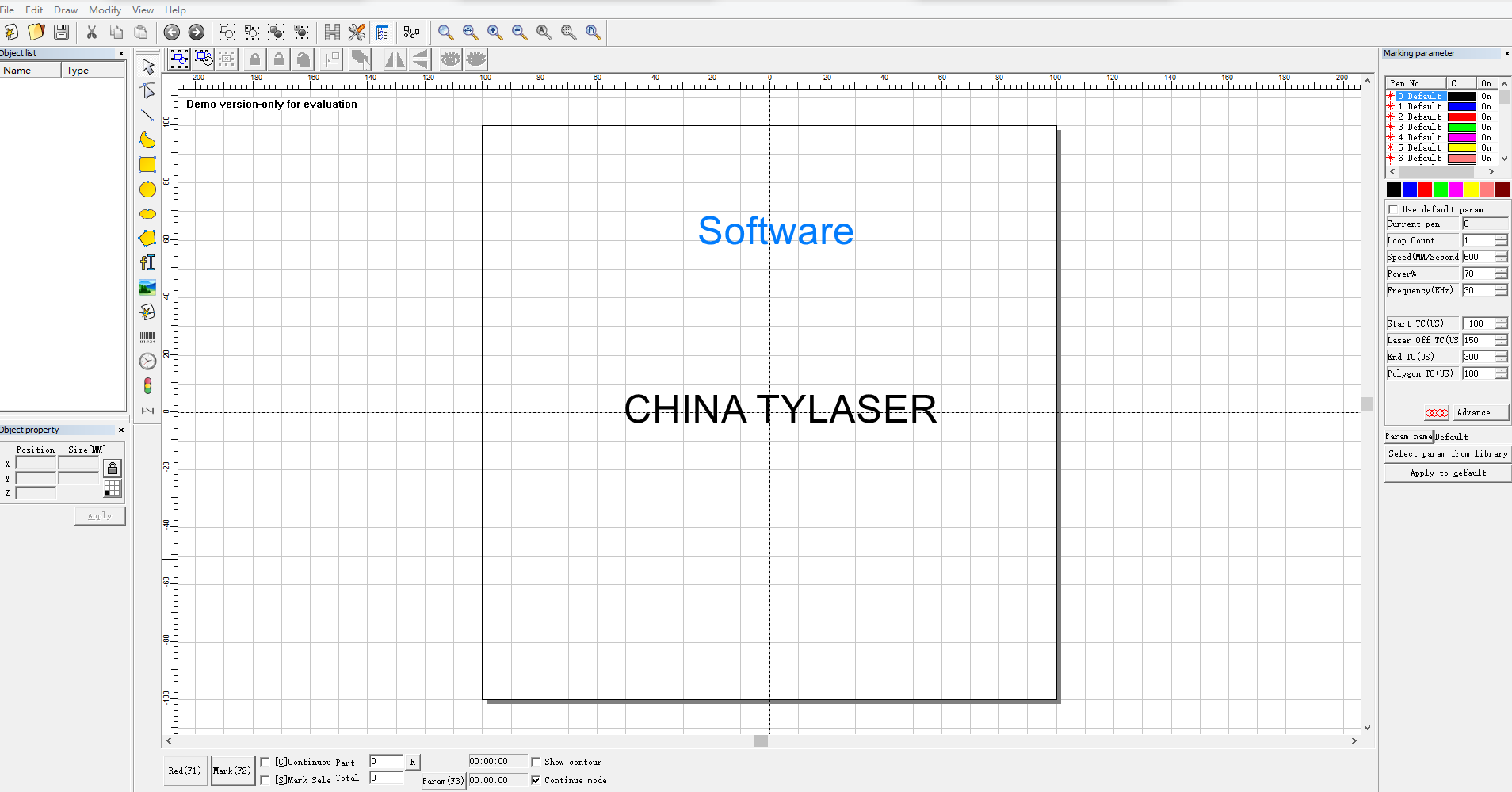
Task: Click the Continuous Part count input field
Action: (x=386, y=761)
